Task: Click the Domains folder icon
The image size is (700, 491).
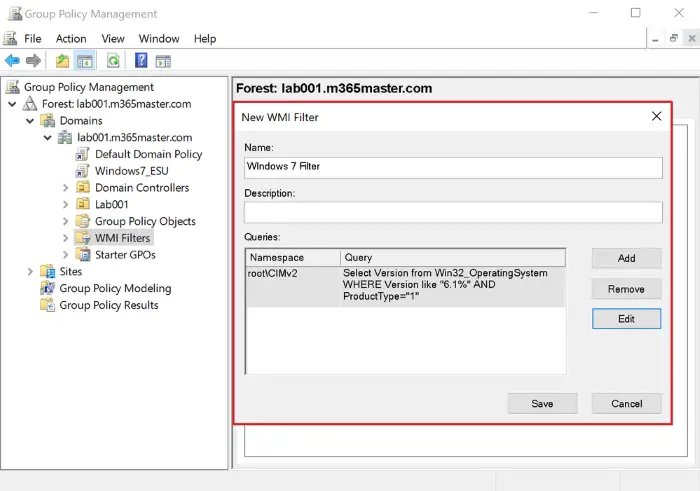Action: point(47,121)
